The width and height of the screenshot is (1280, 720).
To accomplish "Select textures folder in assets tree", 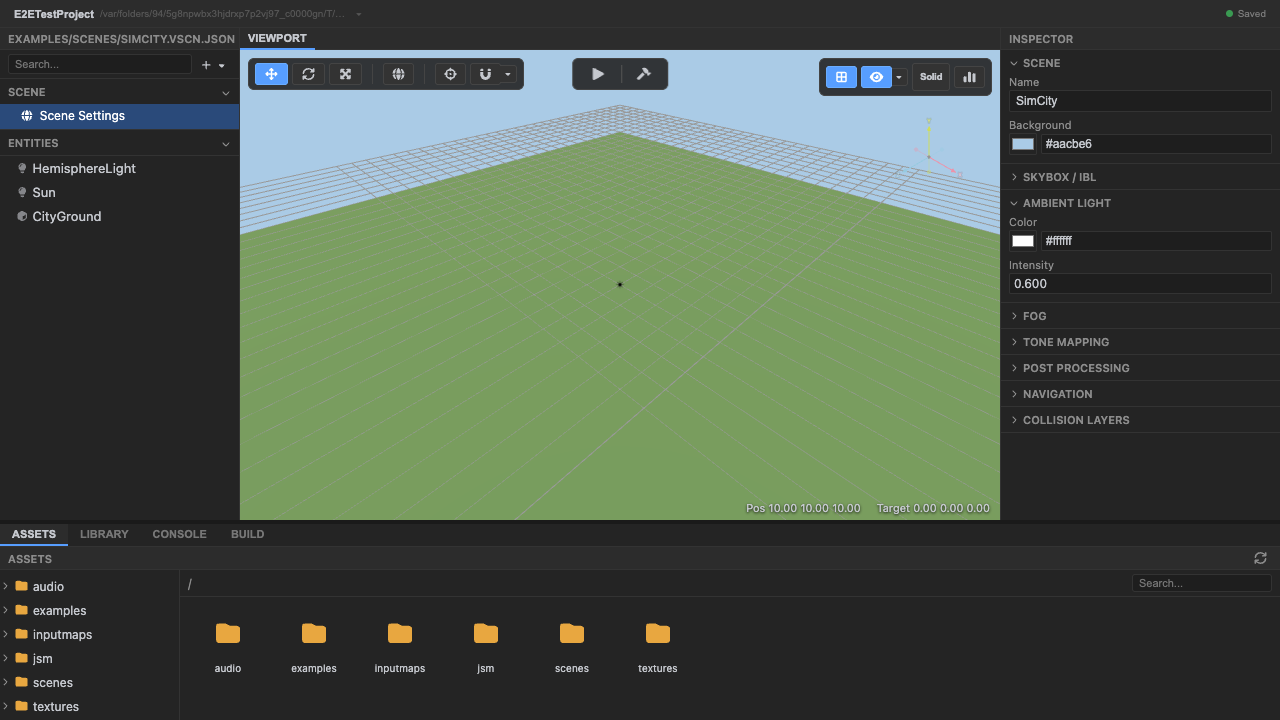I will pos(90,707).
